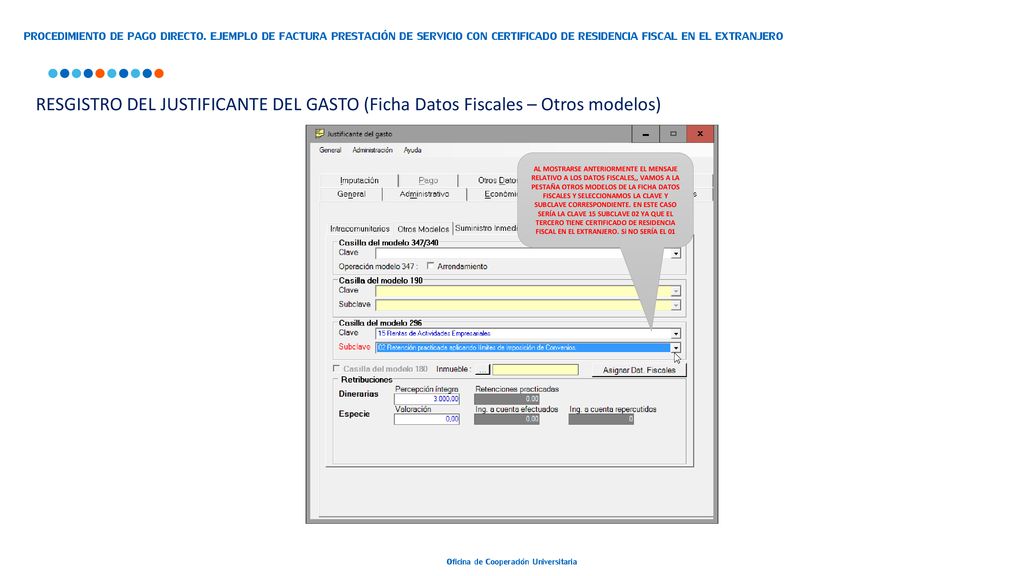The image size is (1024, 576).
Task: Click the Percepción íntegra field showing 3.000,00
Action: (x=426, y=399)
